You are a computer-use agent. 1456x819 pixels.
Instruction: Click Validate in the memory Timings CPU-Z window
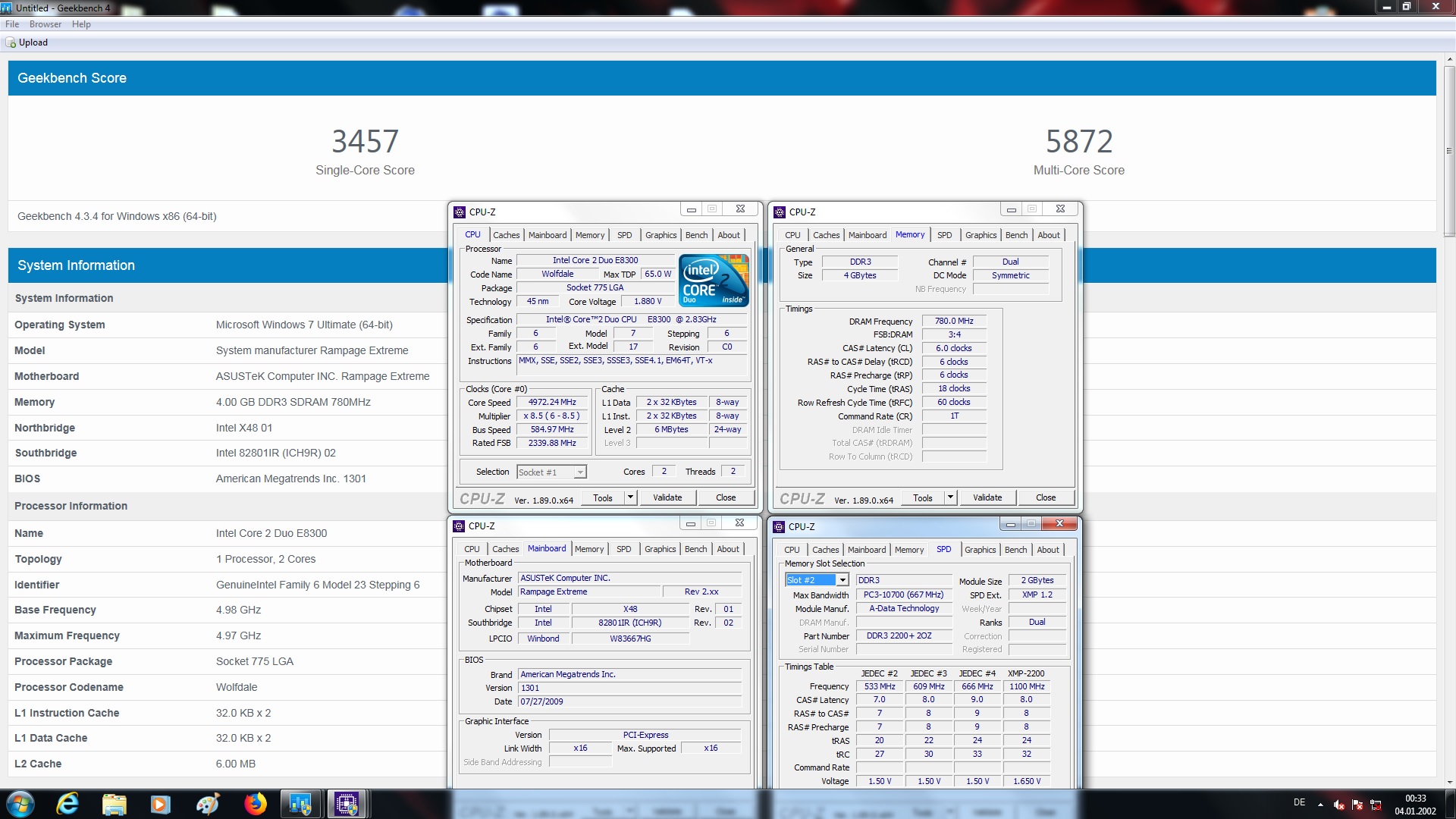[987, 497]
